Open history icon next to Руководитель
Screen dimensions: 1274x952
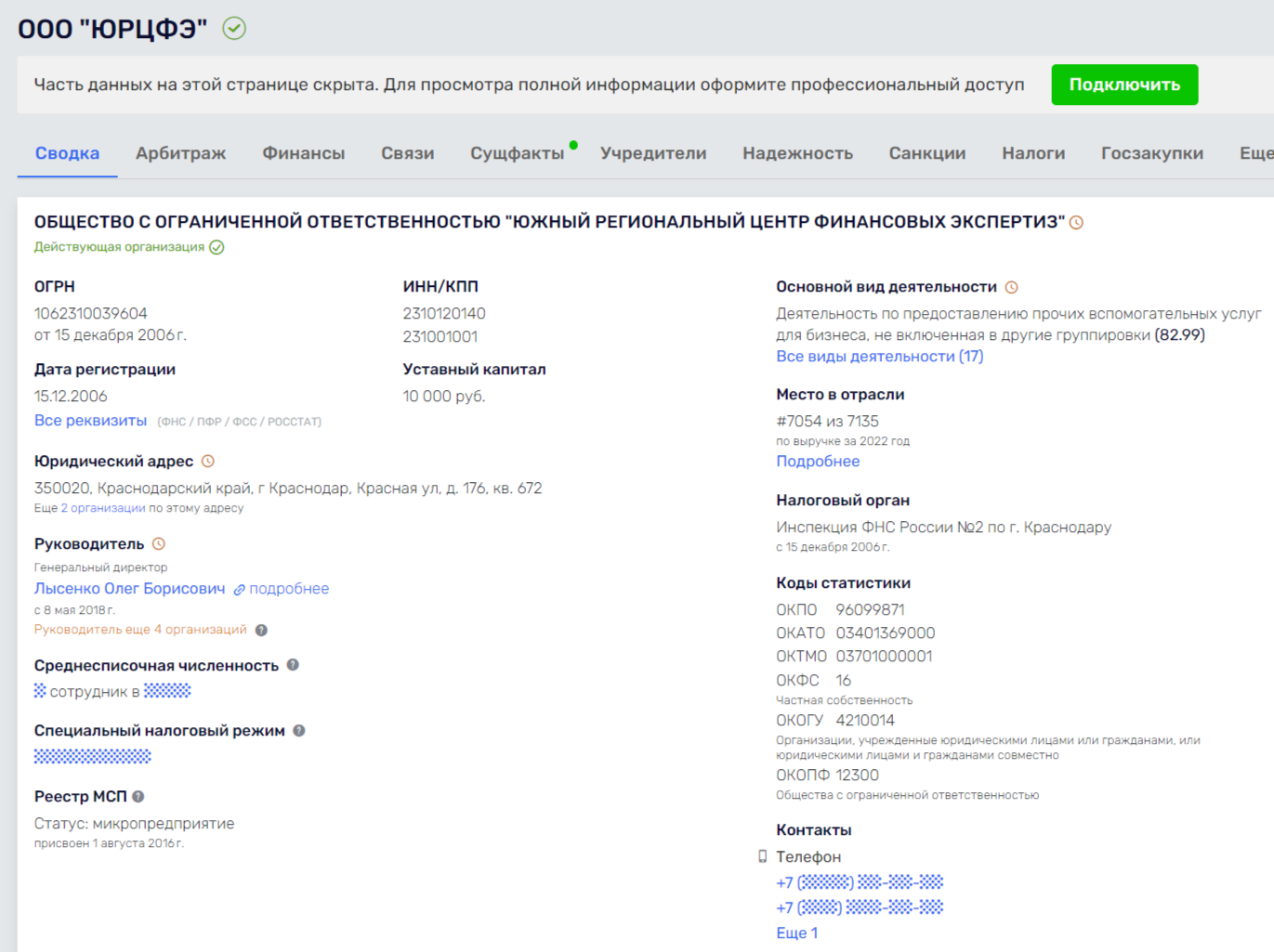click(x=159, y=544)
